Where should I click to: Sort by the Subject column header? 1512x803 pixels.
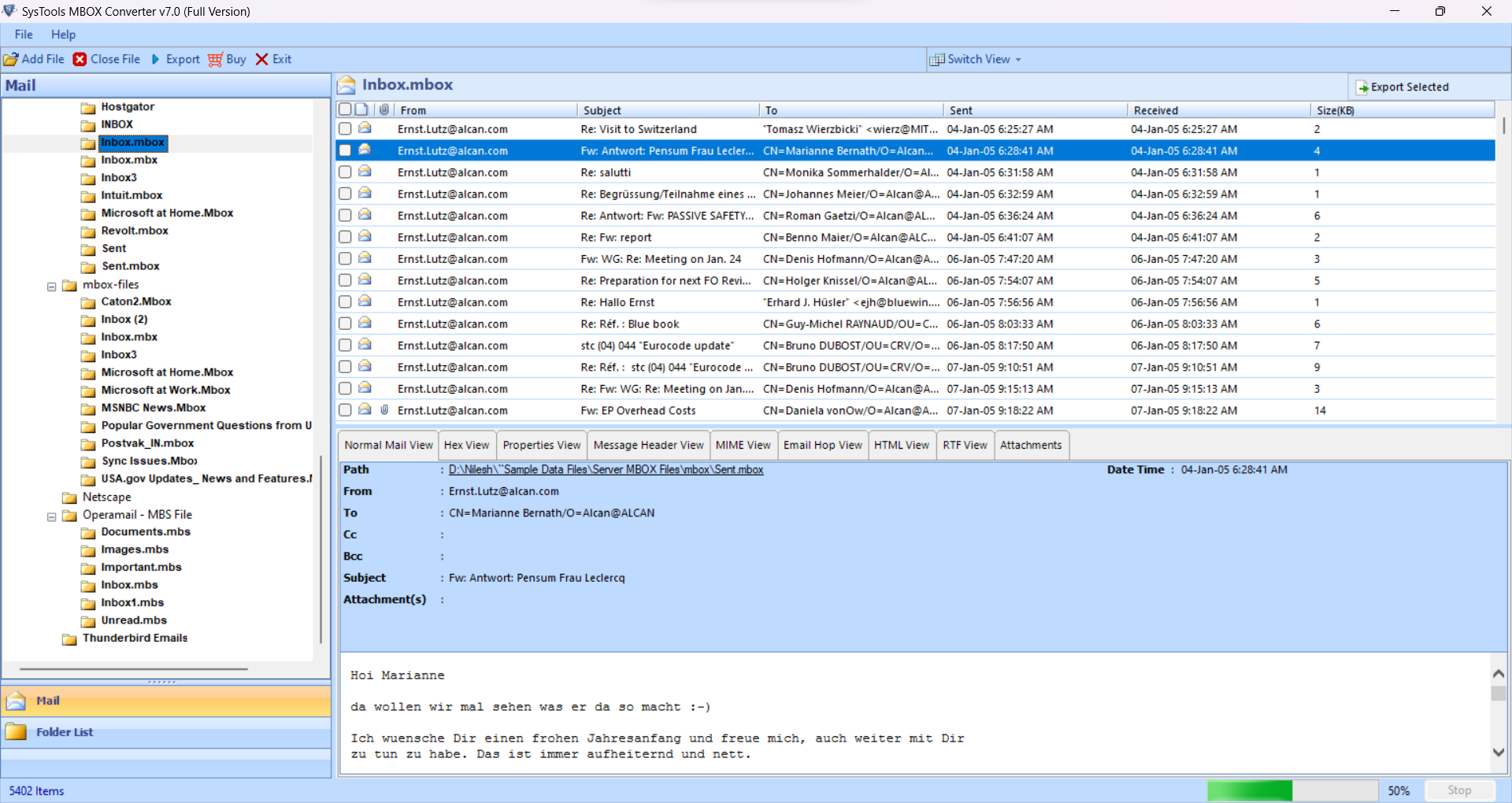coord(669,110)
